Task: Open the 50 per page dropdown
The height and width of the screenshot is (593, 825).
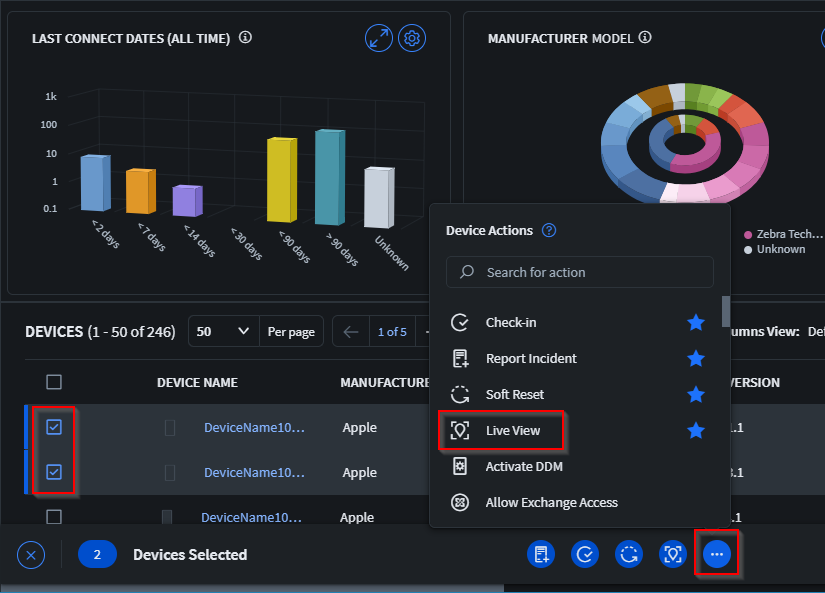Action: (x=223, y=332)
